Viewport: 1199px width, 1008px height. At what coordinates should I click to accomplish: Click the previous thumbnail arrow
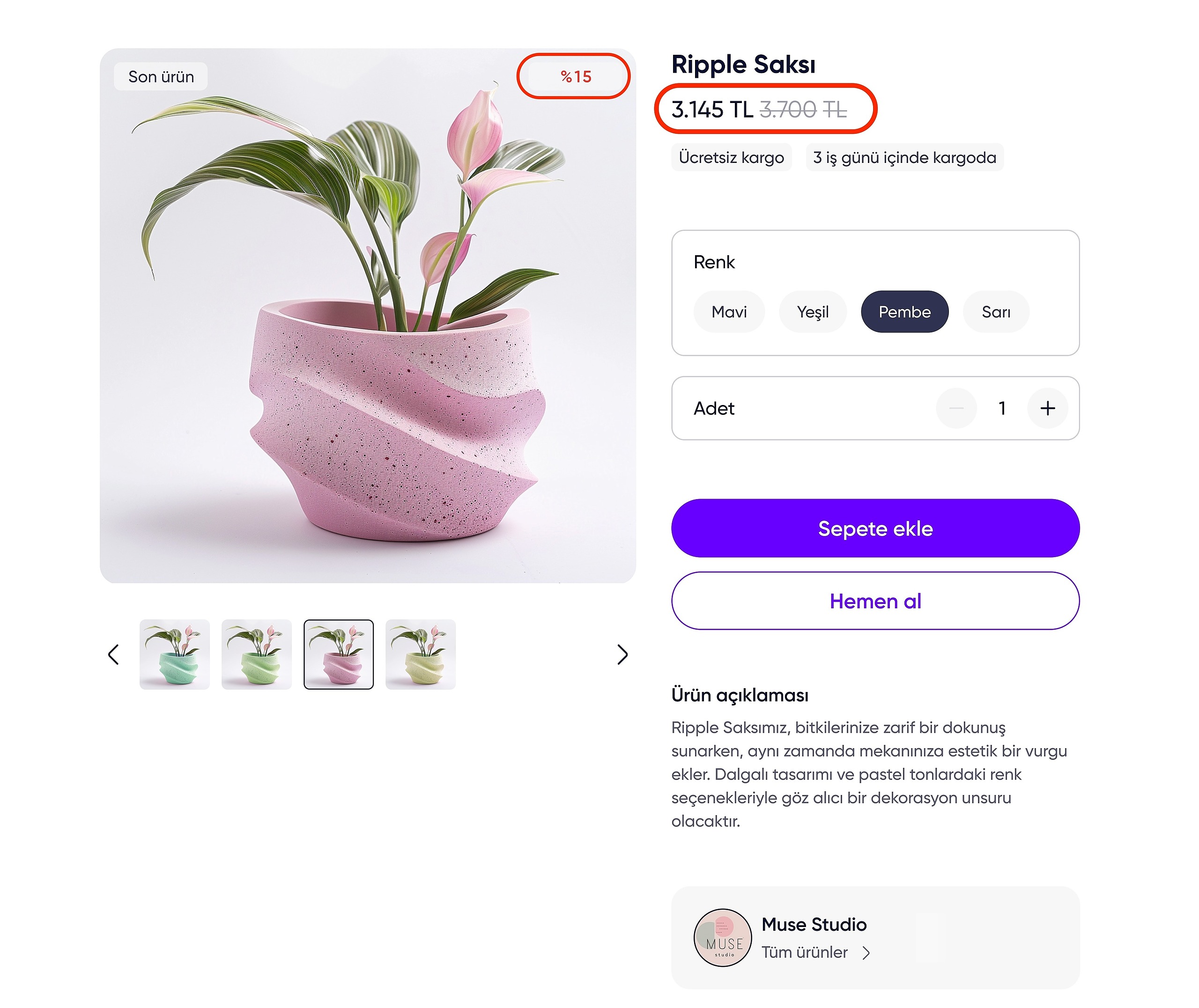point(114,654)
